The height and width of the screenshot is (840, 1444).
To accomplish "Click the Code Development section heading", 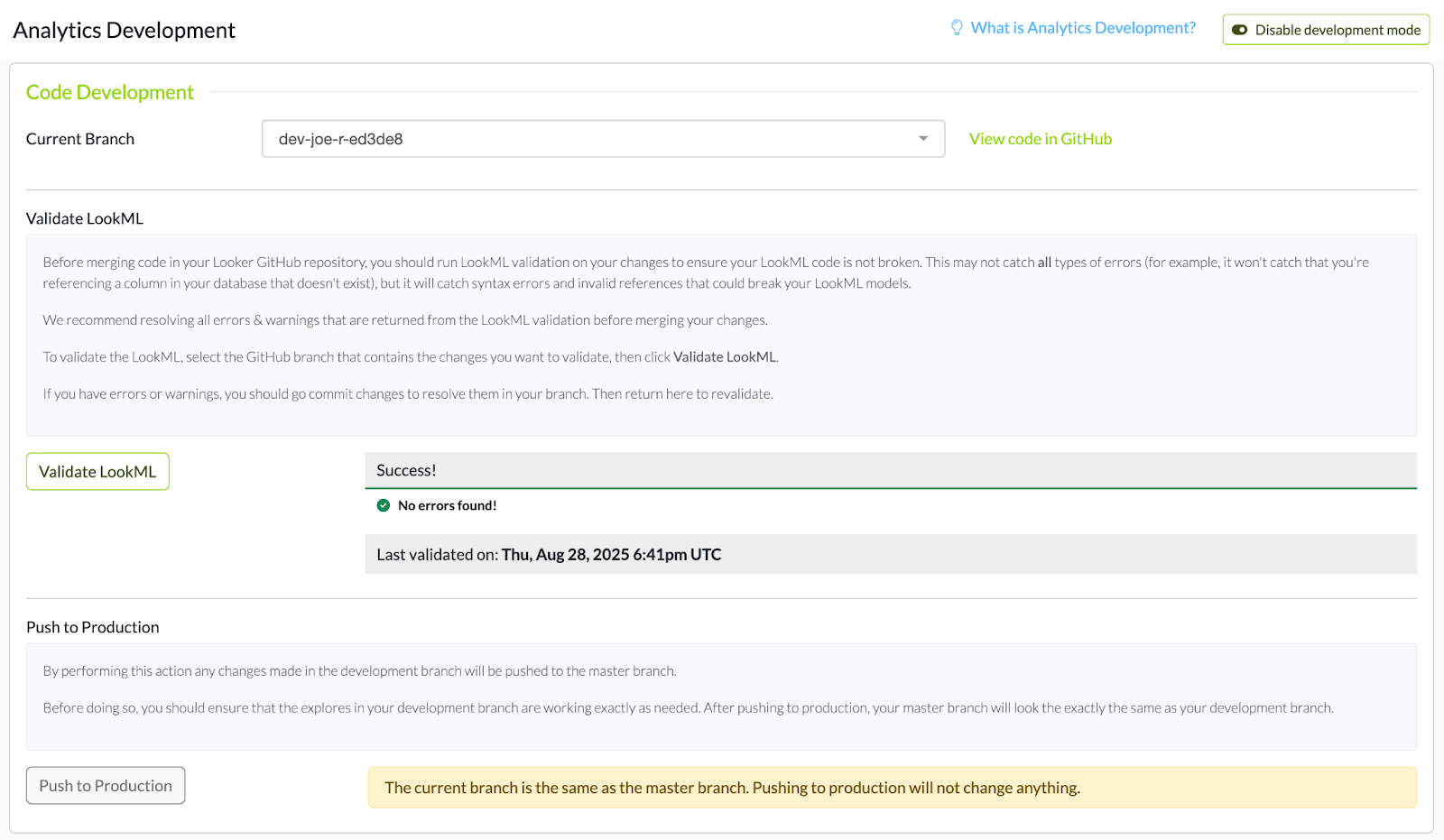I will (x=110, y=92).
